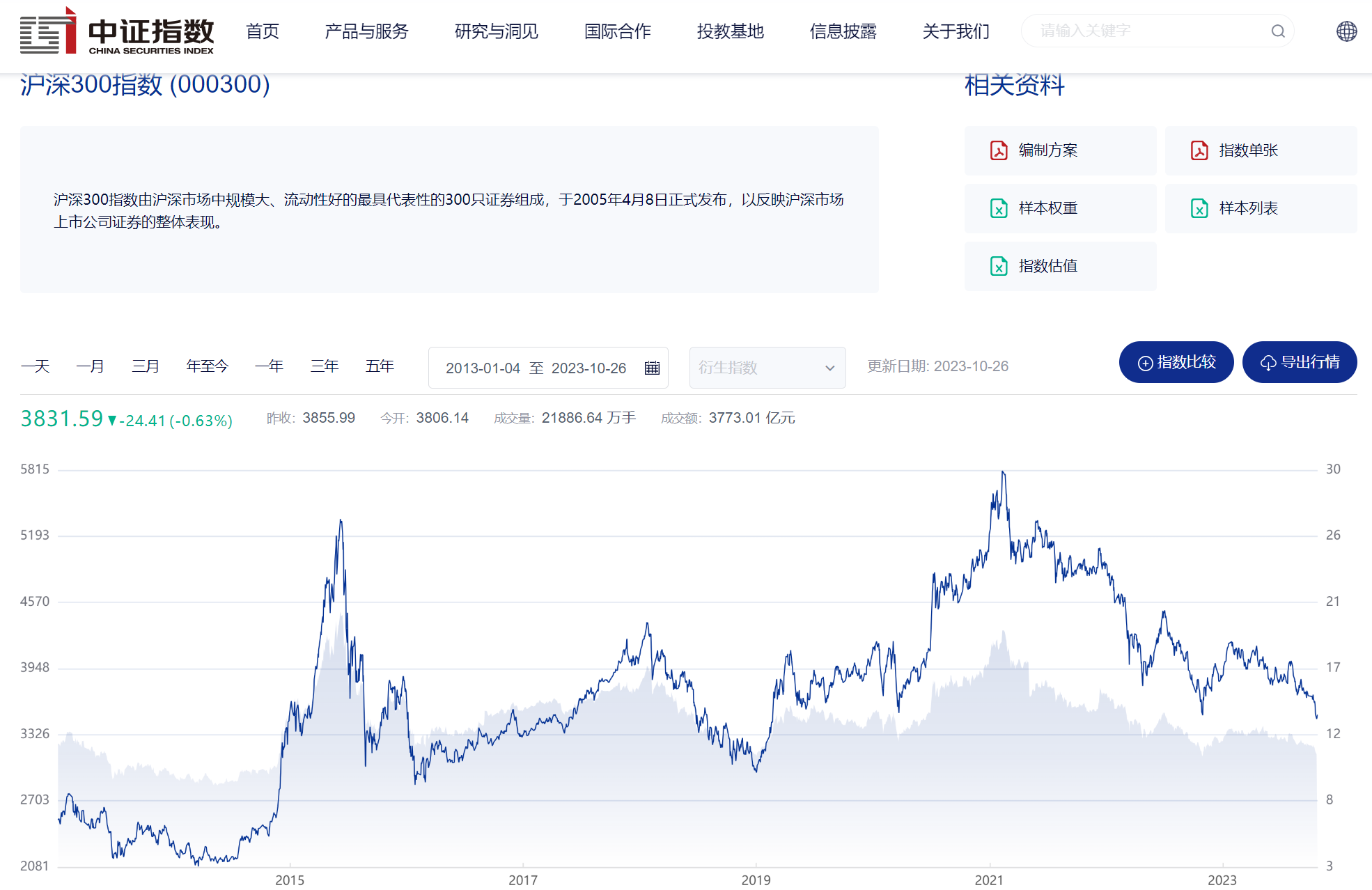This screenshot has height=890, width=1372.
Task: Open the 信息披露 menu
Action: pyautogui.click(x=843, y=31)
